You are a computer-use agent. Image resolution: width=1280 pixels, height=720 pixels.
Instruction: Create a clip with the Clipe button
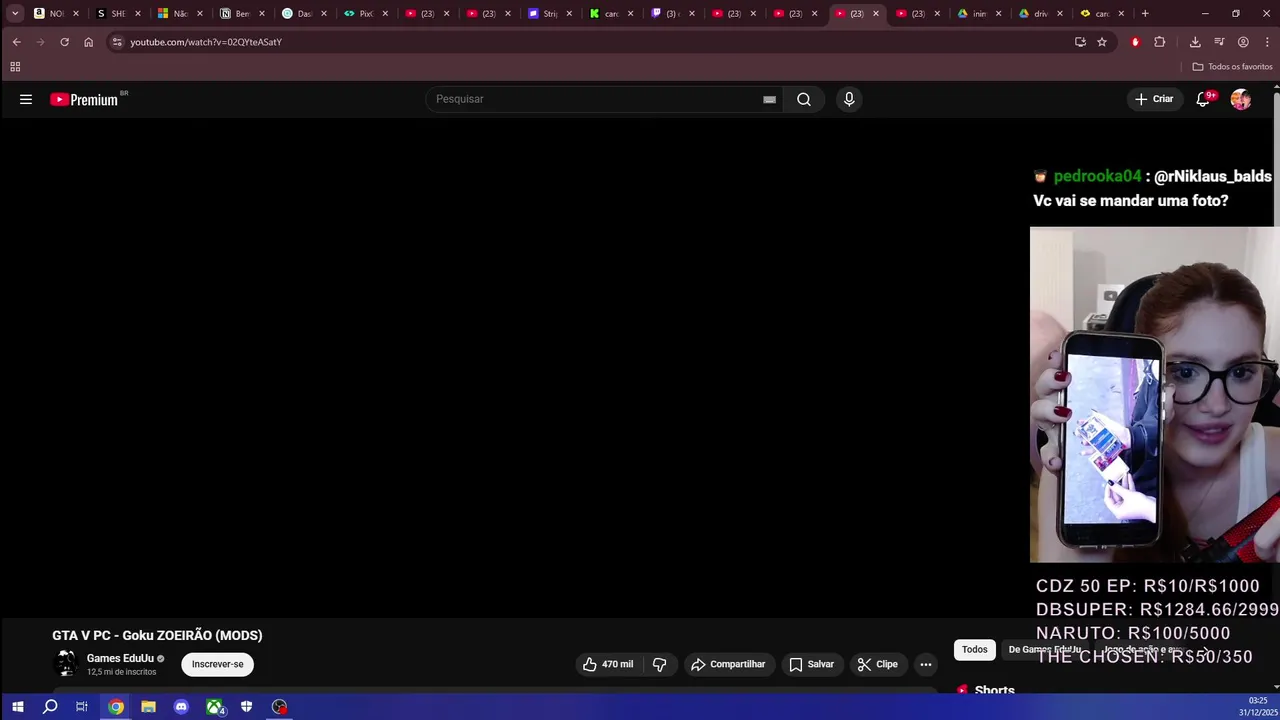click(x=877, y=664)
